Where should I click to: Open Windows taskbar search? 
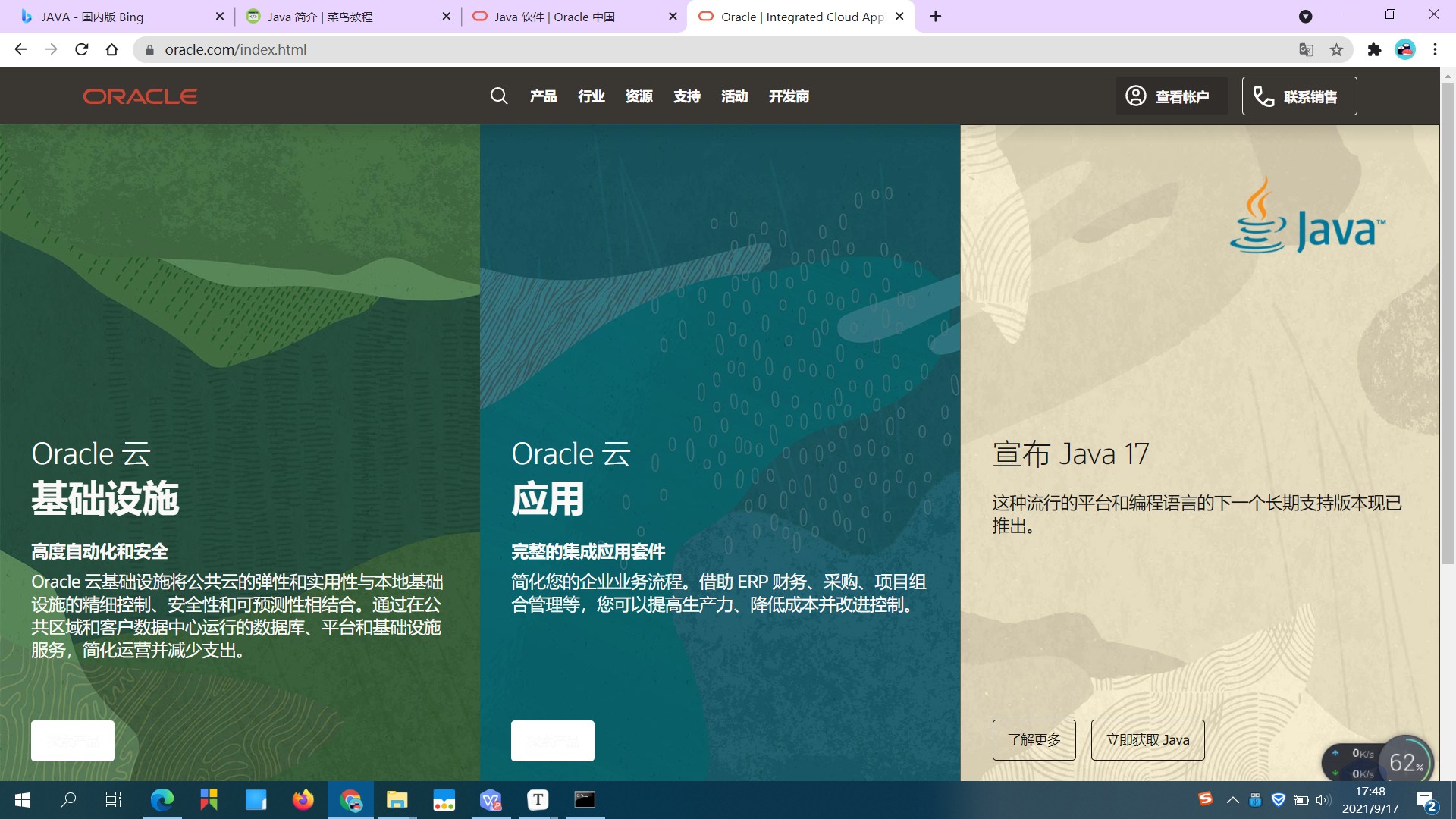click(x=68, y=799)
